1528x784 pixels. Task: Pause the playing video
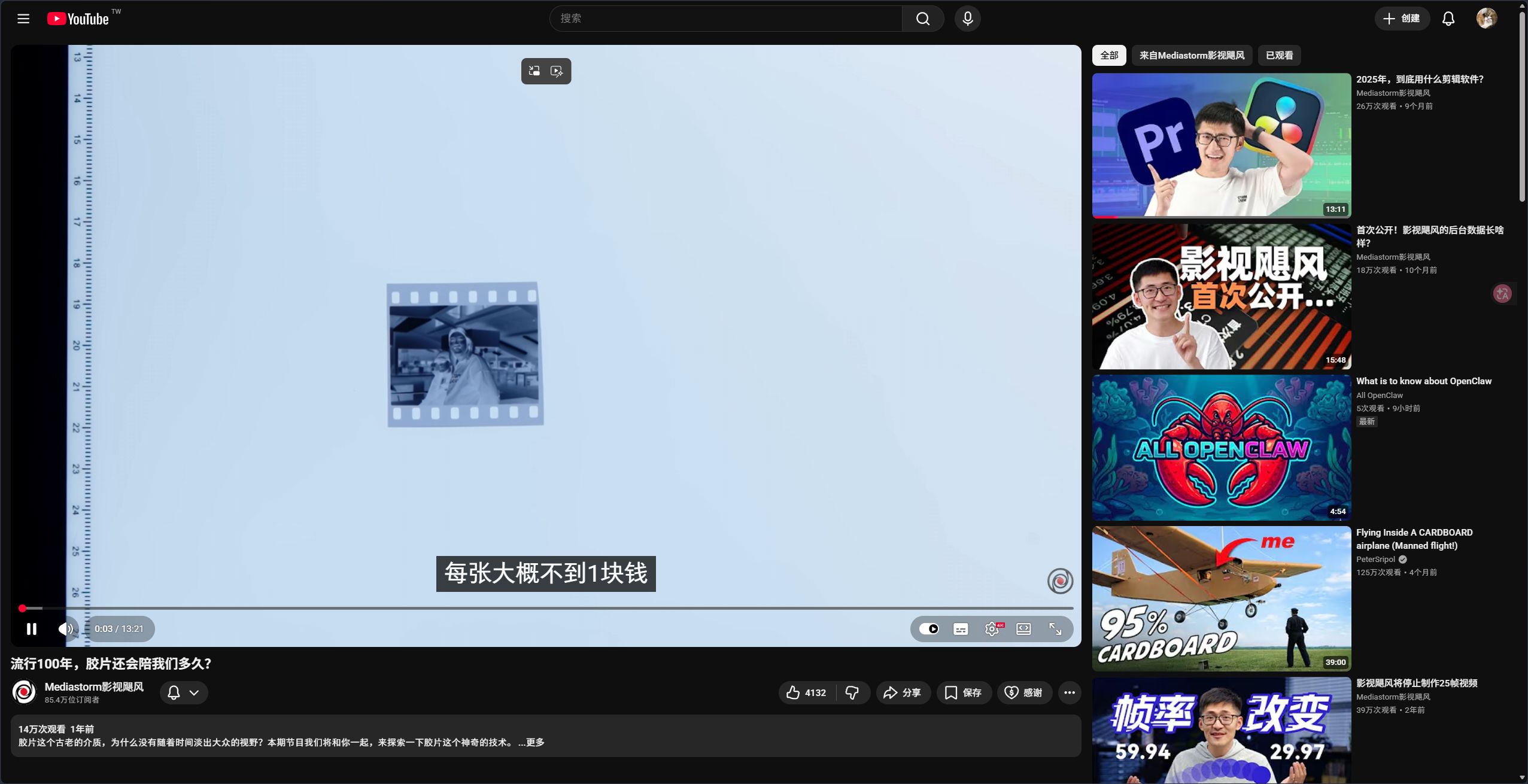coord(32,629)
